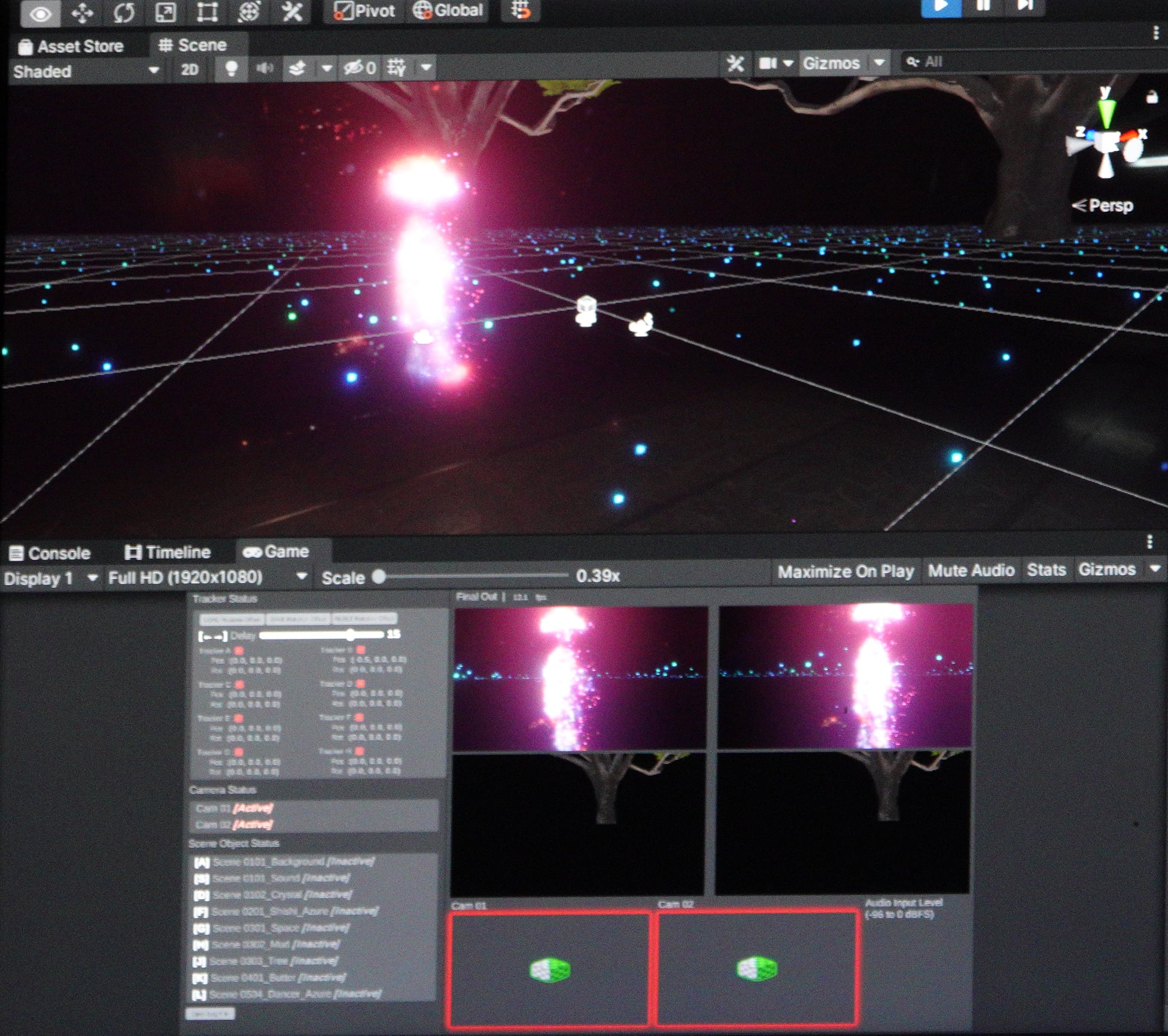
Task: Click Mute Audio button
Action: 971,571
